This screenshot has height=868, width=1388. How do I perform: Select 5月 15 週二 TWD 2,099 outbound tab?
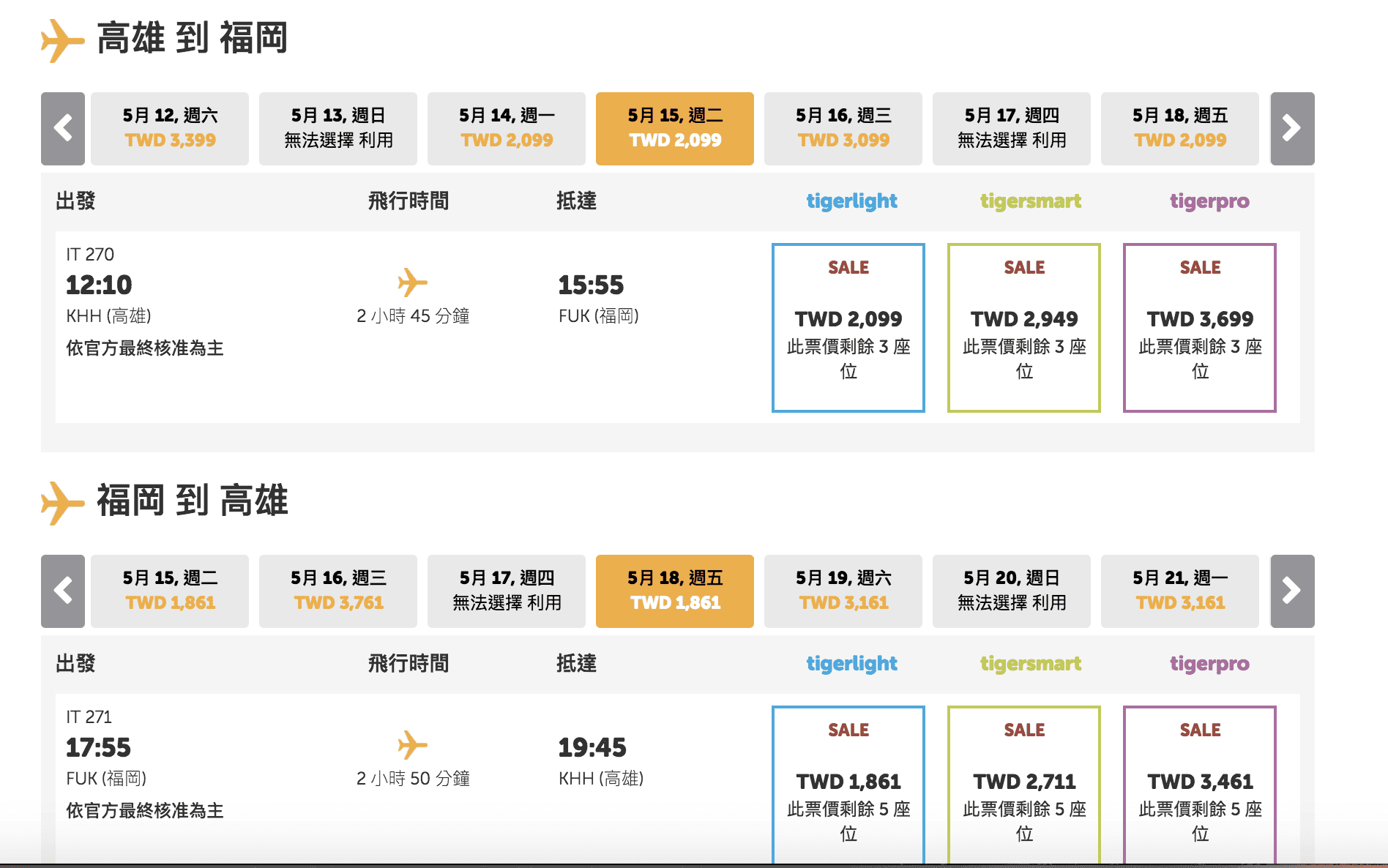click(x=675, y=129)
